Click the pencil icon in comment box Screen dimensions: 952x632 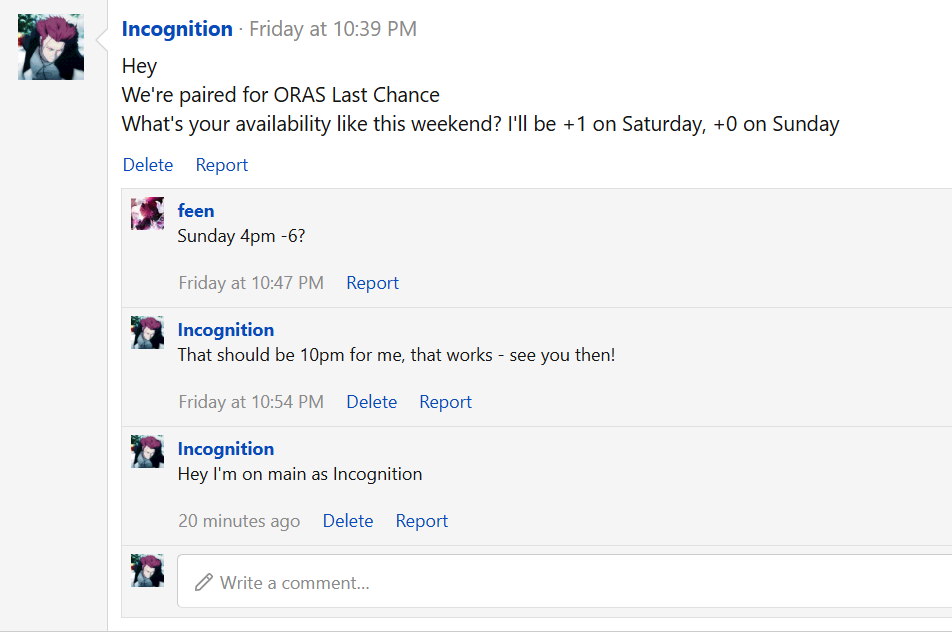(204, 582)
